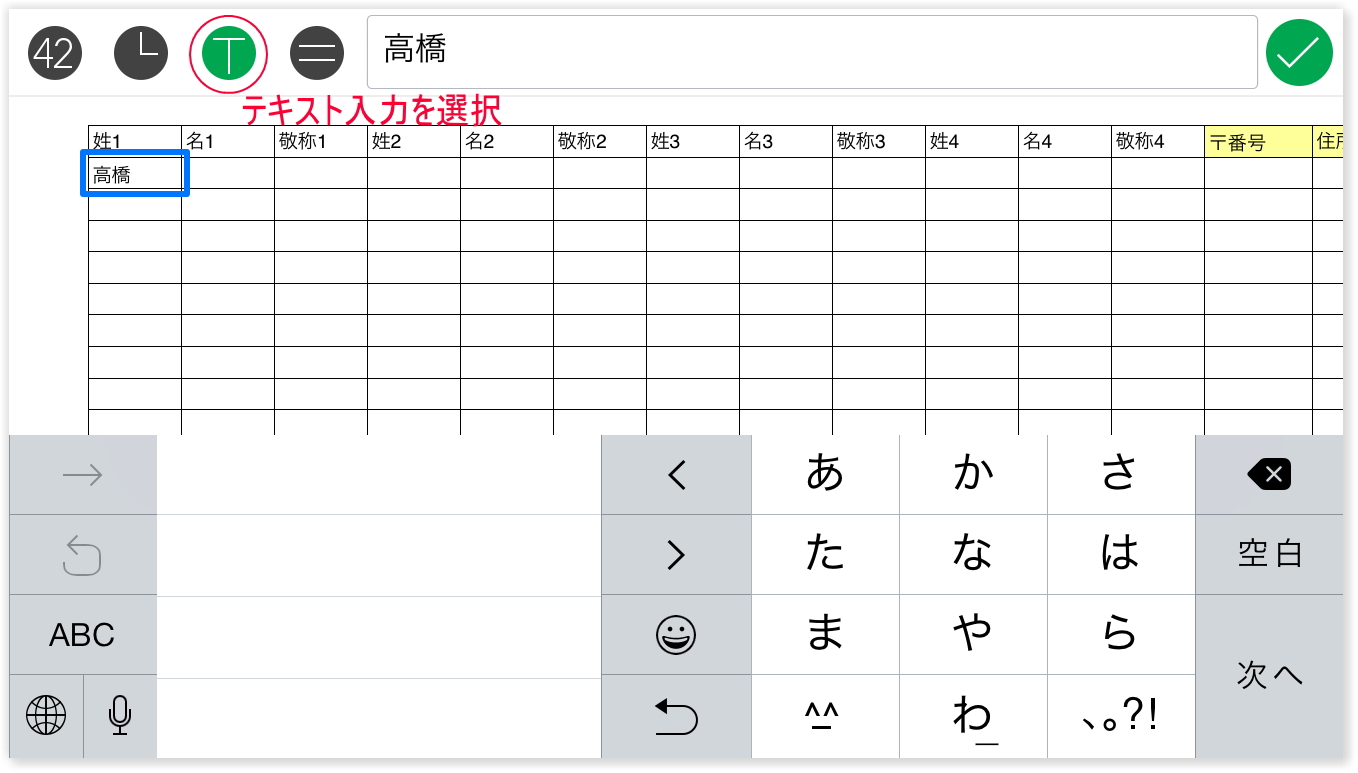Tap the 空白 space key
Viewport: 1358px width, 773px height.
click(x=1269, y=555)
